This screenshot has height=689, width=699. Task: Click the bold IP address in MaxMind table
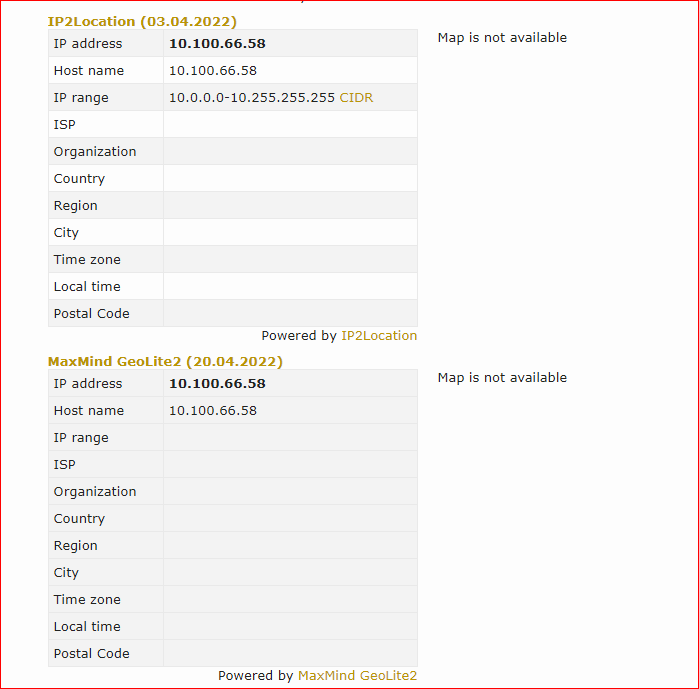point(217,384)
